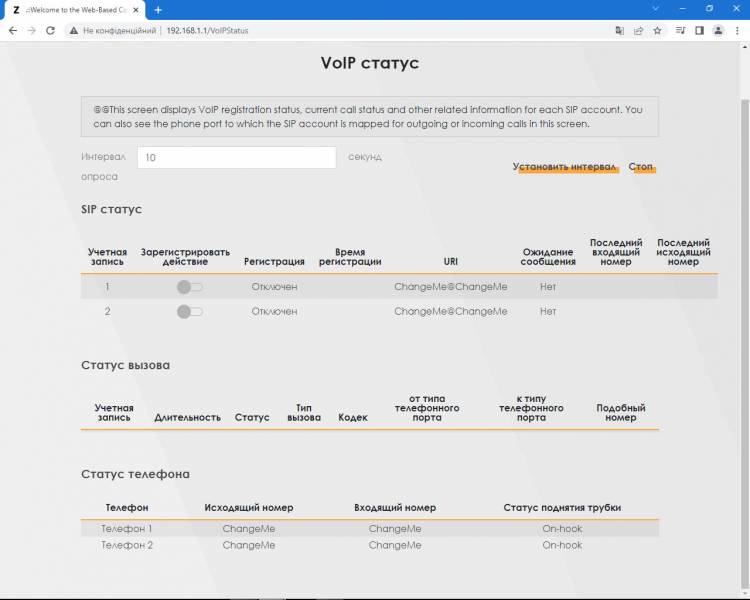Click the Время регистрации column header
The image size is (750, 600).
[x=350, y=257]
